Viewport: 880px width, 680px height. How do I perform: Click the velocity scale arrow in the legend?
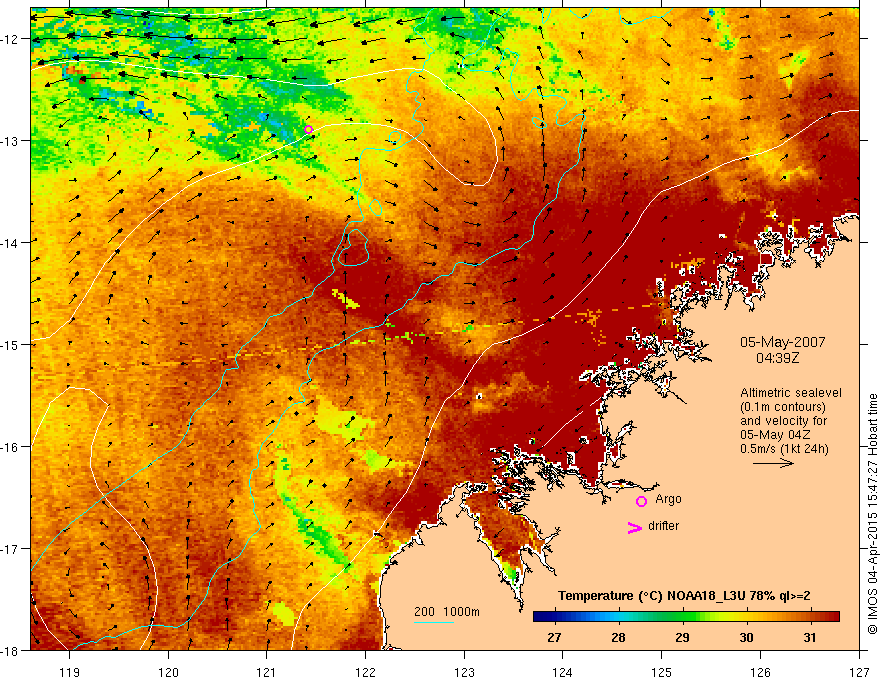tap(773, 463)
